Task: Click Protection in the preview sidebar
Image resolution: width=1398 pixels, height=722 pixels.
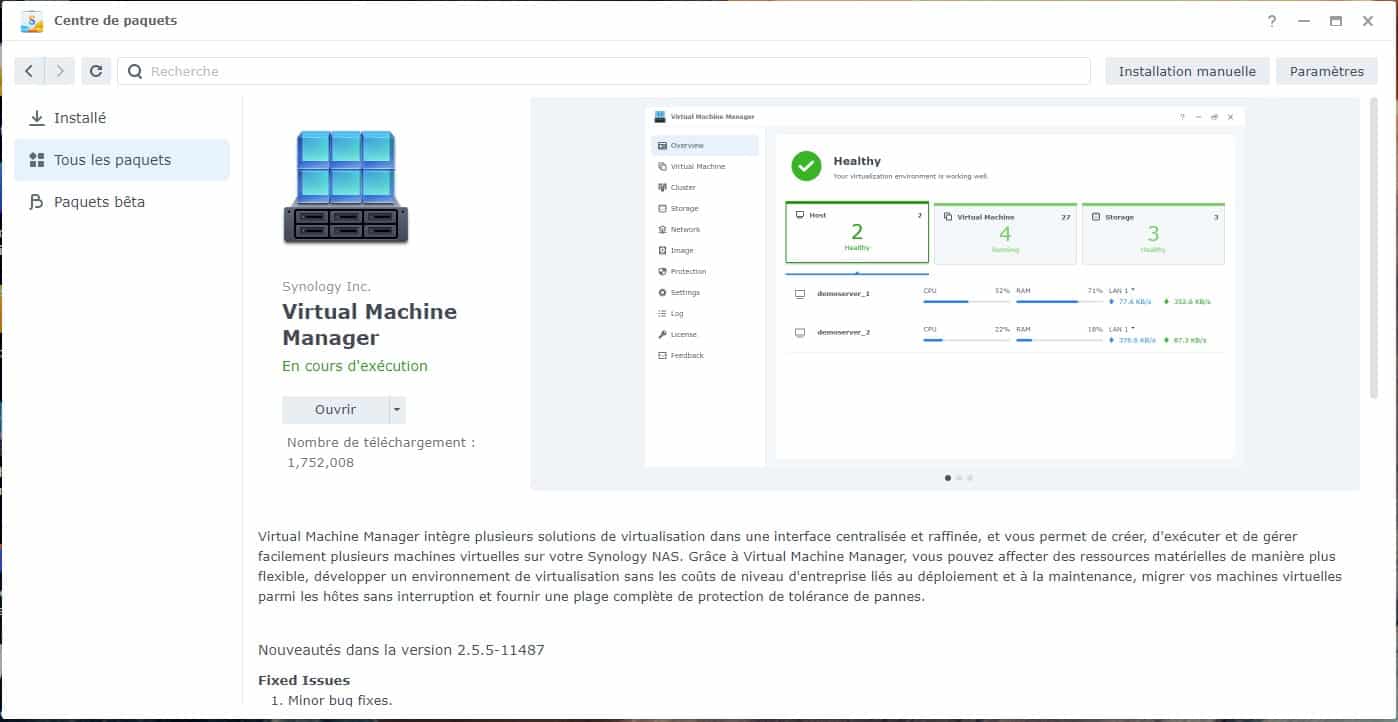Action: pos(705,272)
